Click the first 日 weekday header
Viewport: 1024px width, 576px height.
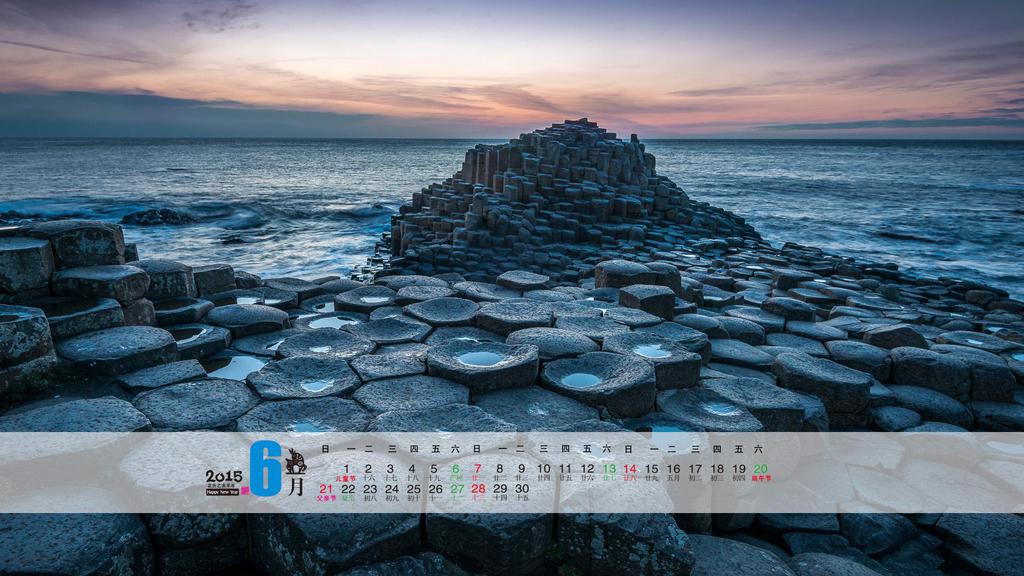pyautogui.click(x=325, y=449)
